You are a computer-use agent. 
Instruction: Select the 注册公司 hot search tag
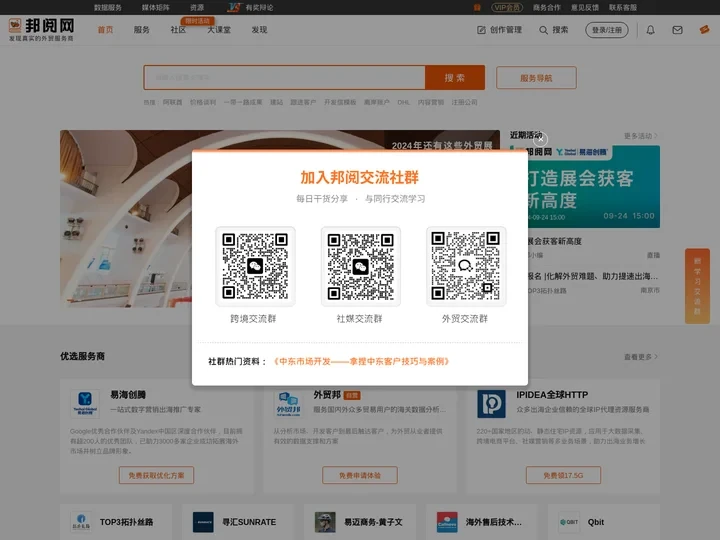pyautogui.click(x=464, y=102)
